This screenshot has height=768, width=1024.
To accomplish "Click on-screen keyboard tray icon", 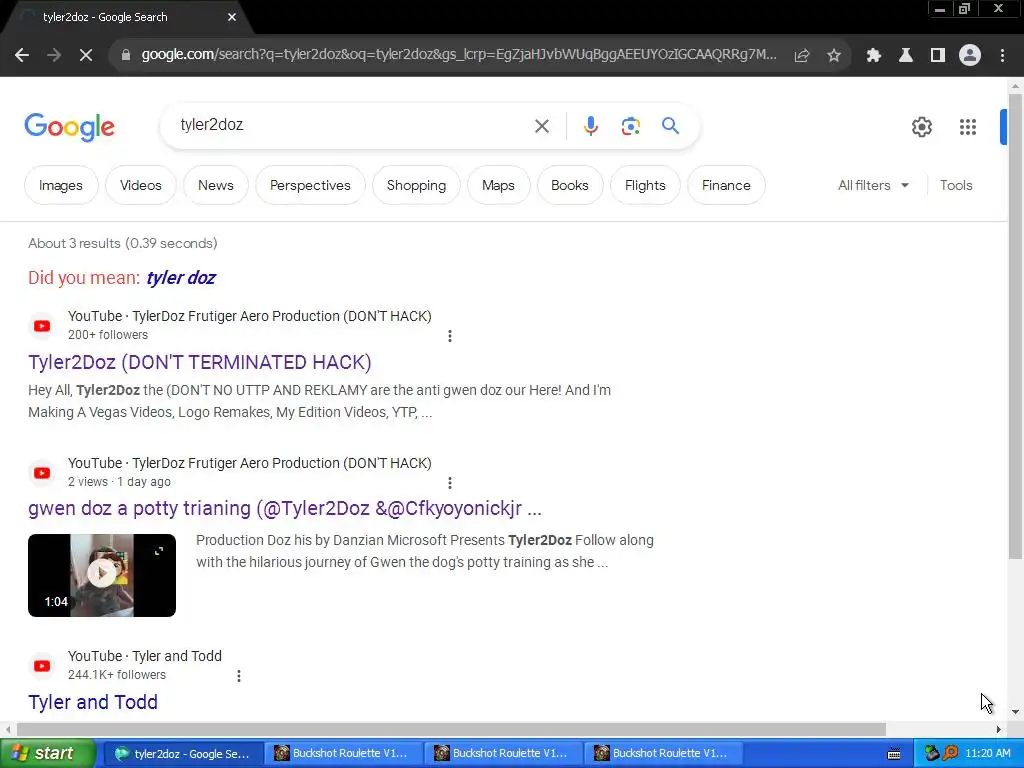I will pos(893,754).
